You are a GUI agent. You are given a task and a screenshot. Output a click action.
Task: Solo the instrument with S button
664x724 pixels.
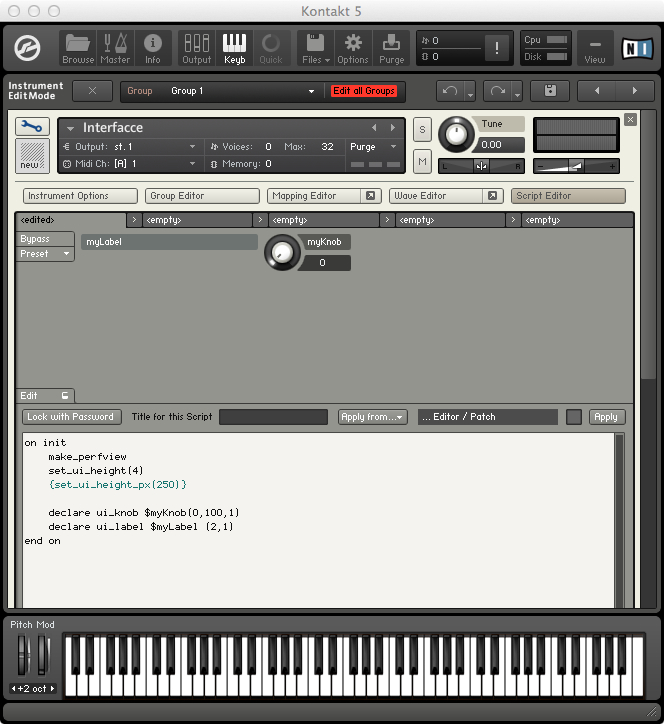422,129
